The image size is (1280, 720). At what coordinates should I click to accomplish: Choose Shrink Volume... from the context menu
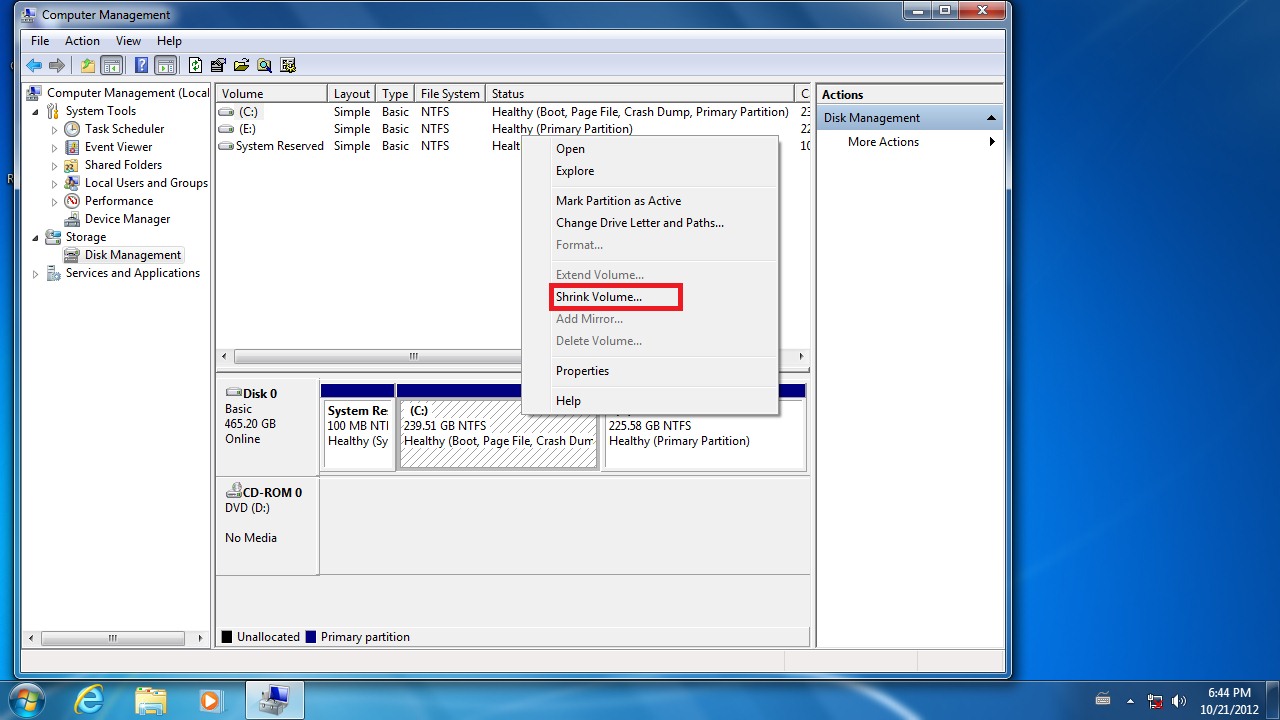[650, 297]
